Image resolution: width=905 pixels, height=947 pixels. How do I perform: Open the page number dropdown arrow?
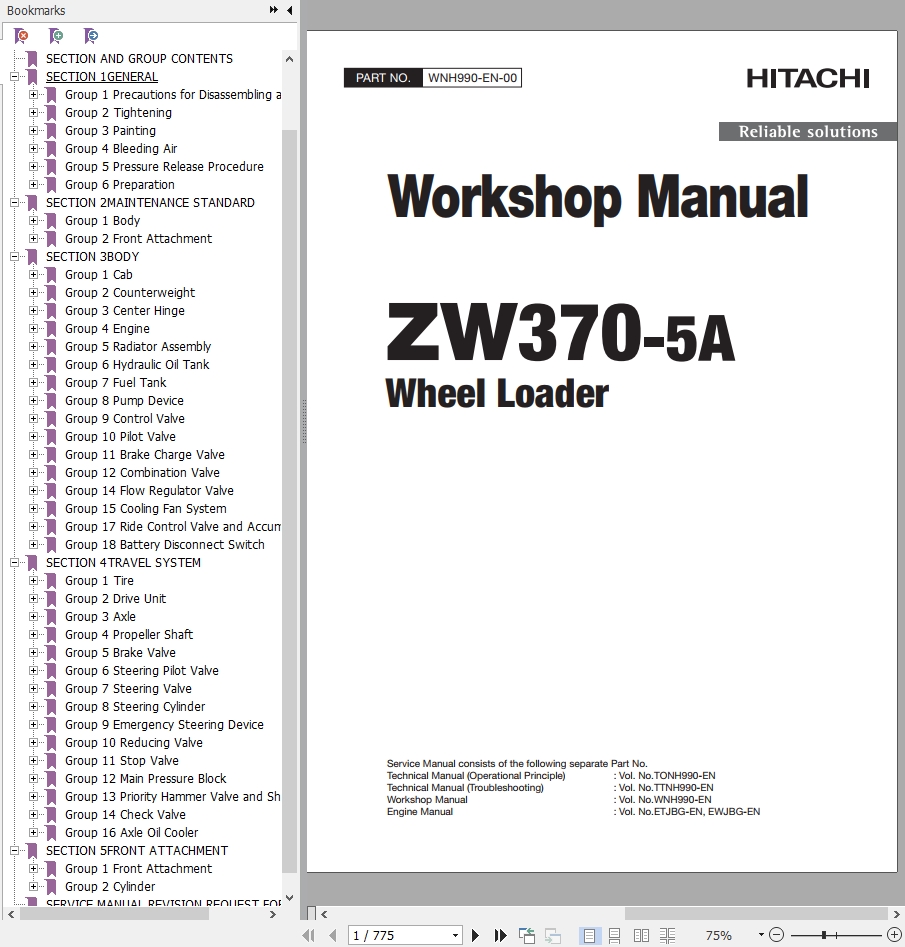click(456, 936)
